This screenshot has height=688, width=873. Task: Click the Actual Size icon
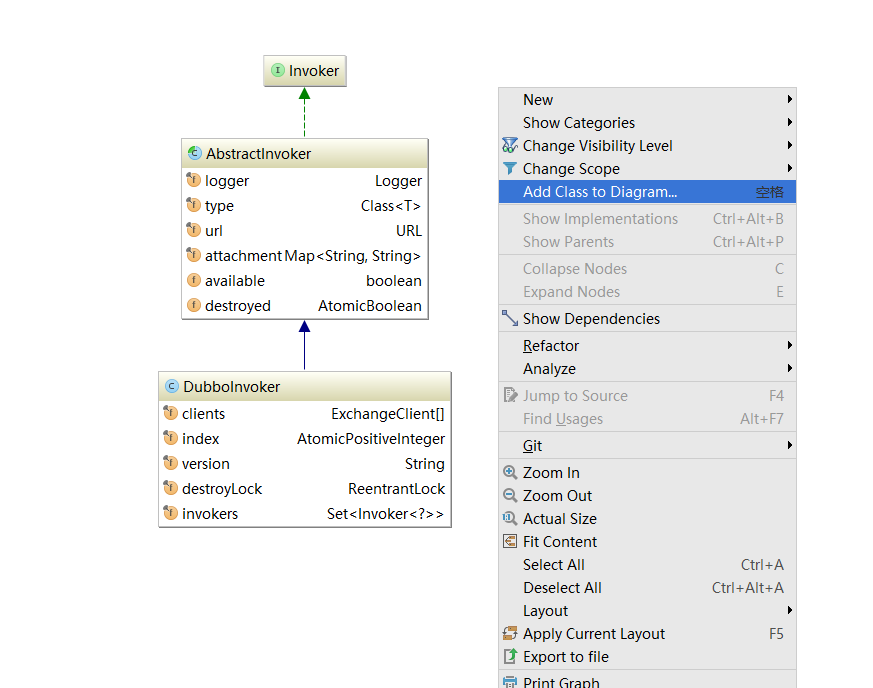(x=510, y=518)
